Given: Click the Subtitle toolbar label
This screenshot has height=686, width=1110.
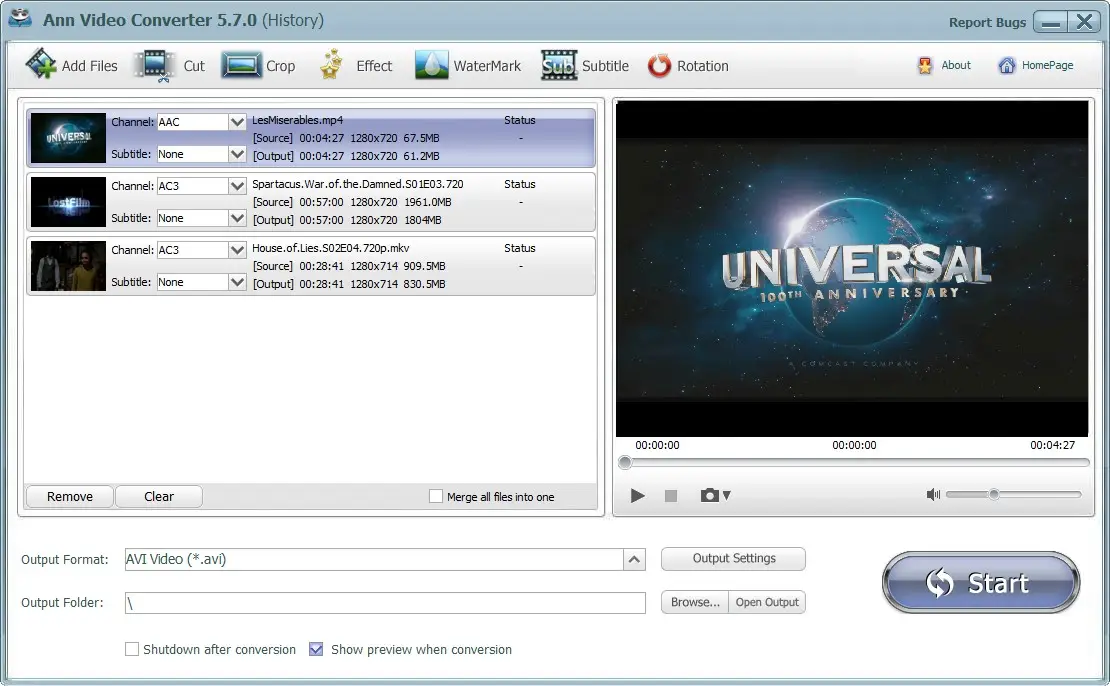Looking at the screenshot, I should [x=605, y=66].
